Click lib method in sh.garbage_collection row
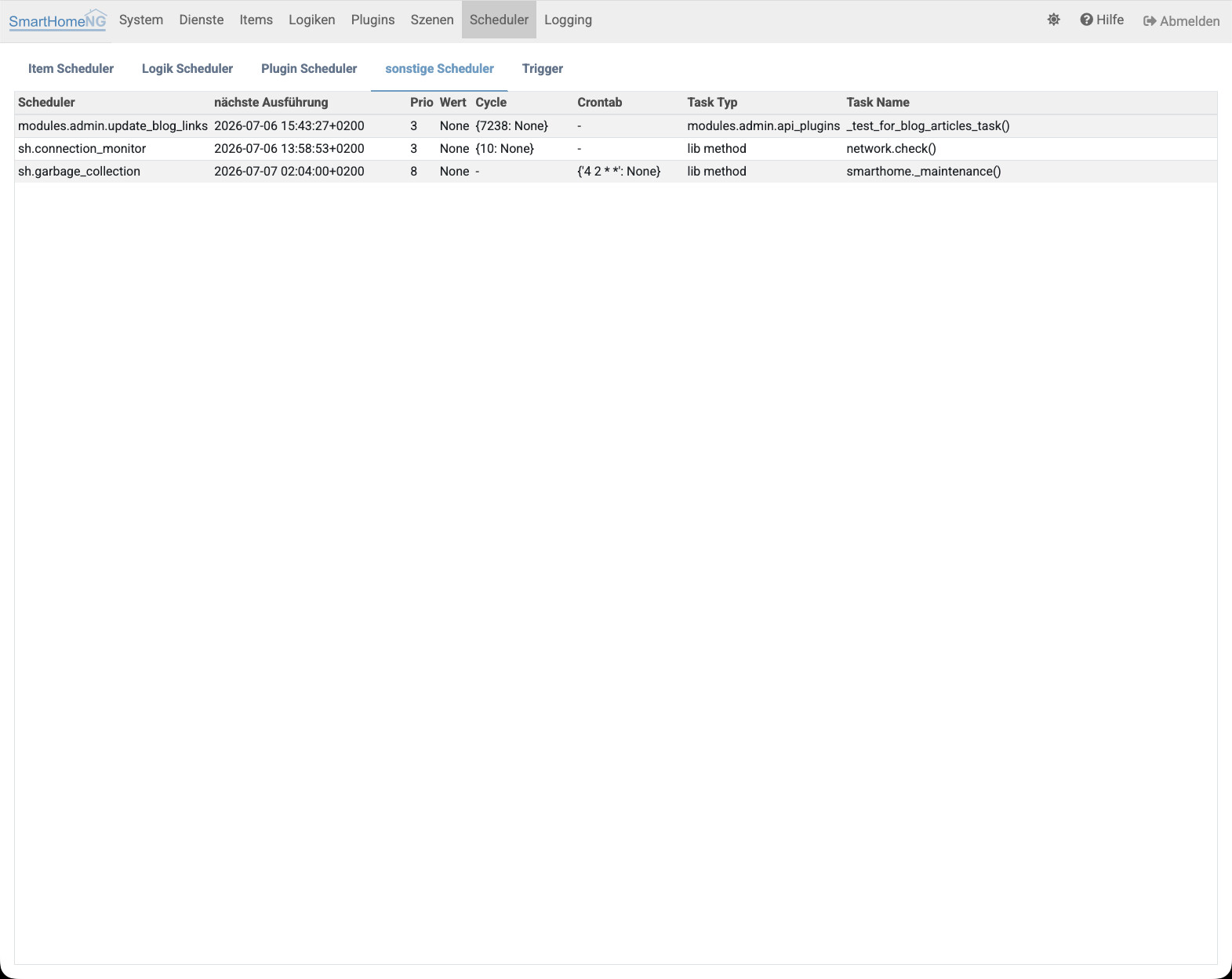This screenshot has width=1232, height=979. (717, 171)
